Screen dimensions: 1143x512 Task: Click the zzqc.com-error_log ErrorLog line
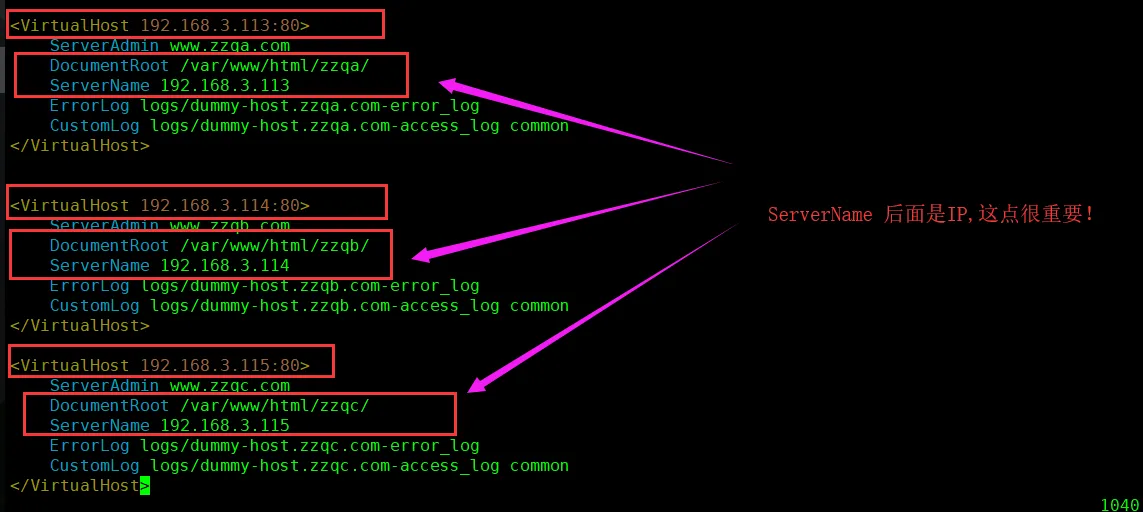click(x=265, y=446)
